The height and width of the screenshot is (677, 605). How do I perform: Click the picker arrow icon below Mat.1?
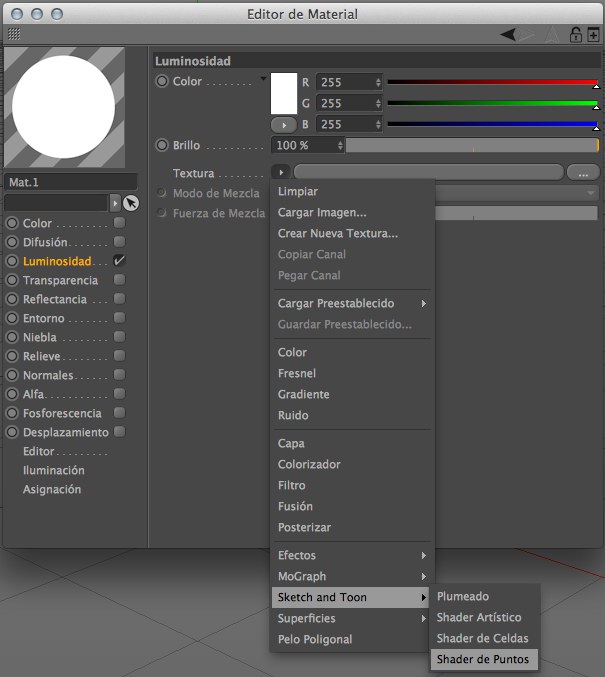(131, 203)
